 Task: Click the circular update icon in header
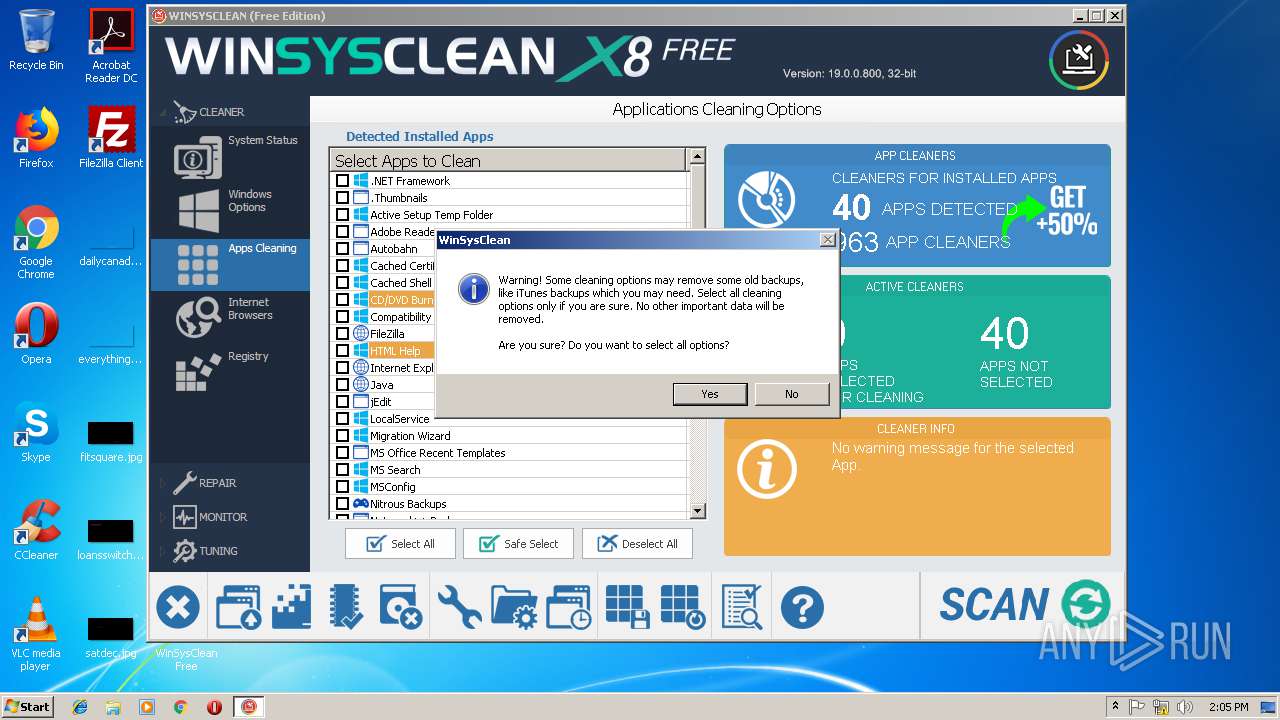coord(1079,60)
